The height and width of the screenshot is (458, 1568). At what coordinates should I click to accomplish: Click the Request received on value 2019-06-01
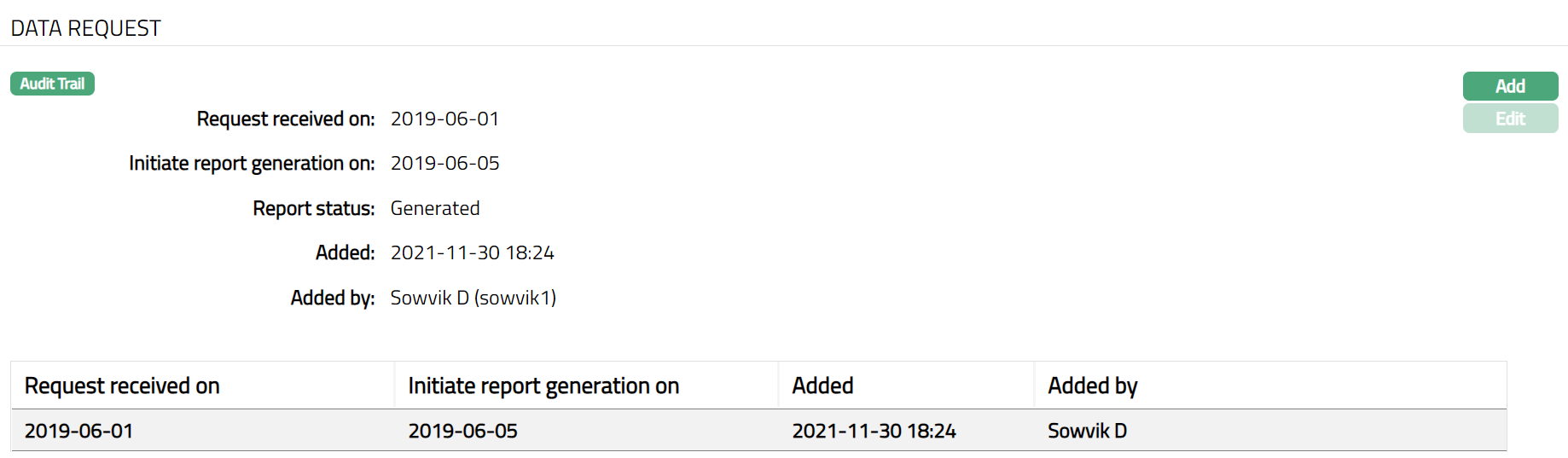(444, 119)
